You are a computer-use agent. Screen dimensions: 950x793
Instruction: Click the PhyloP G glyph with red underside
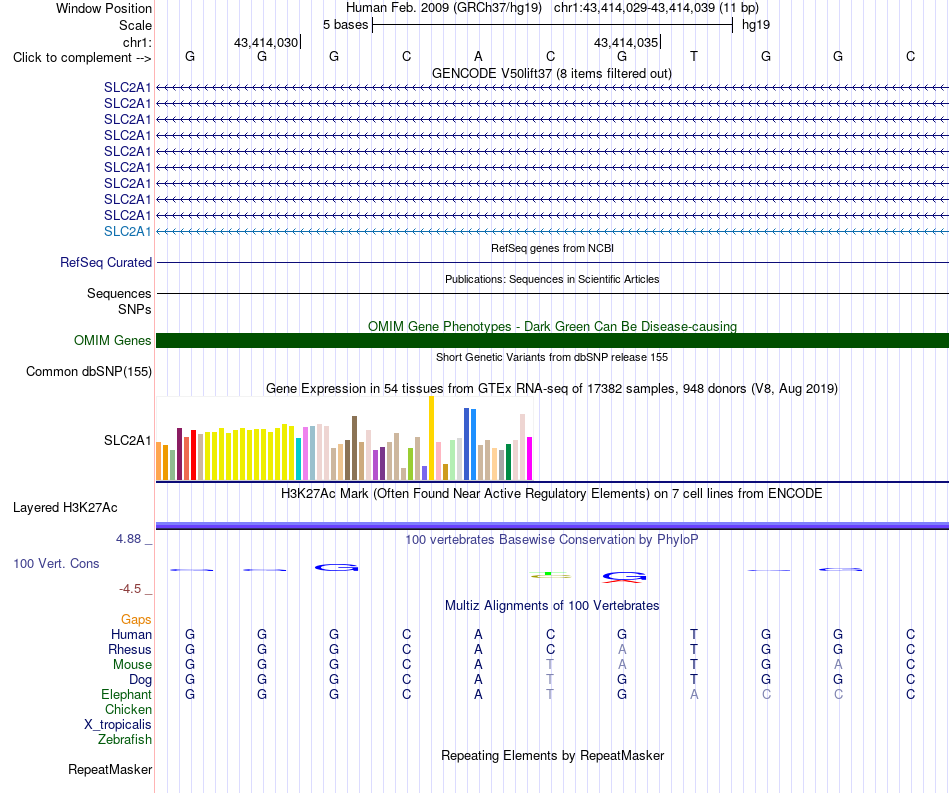[624, 577]
